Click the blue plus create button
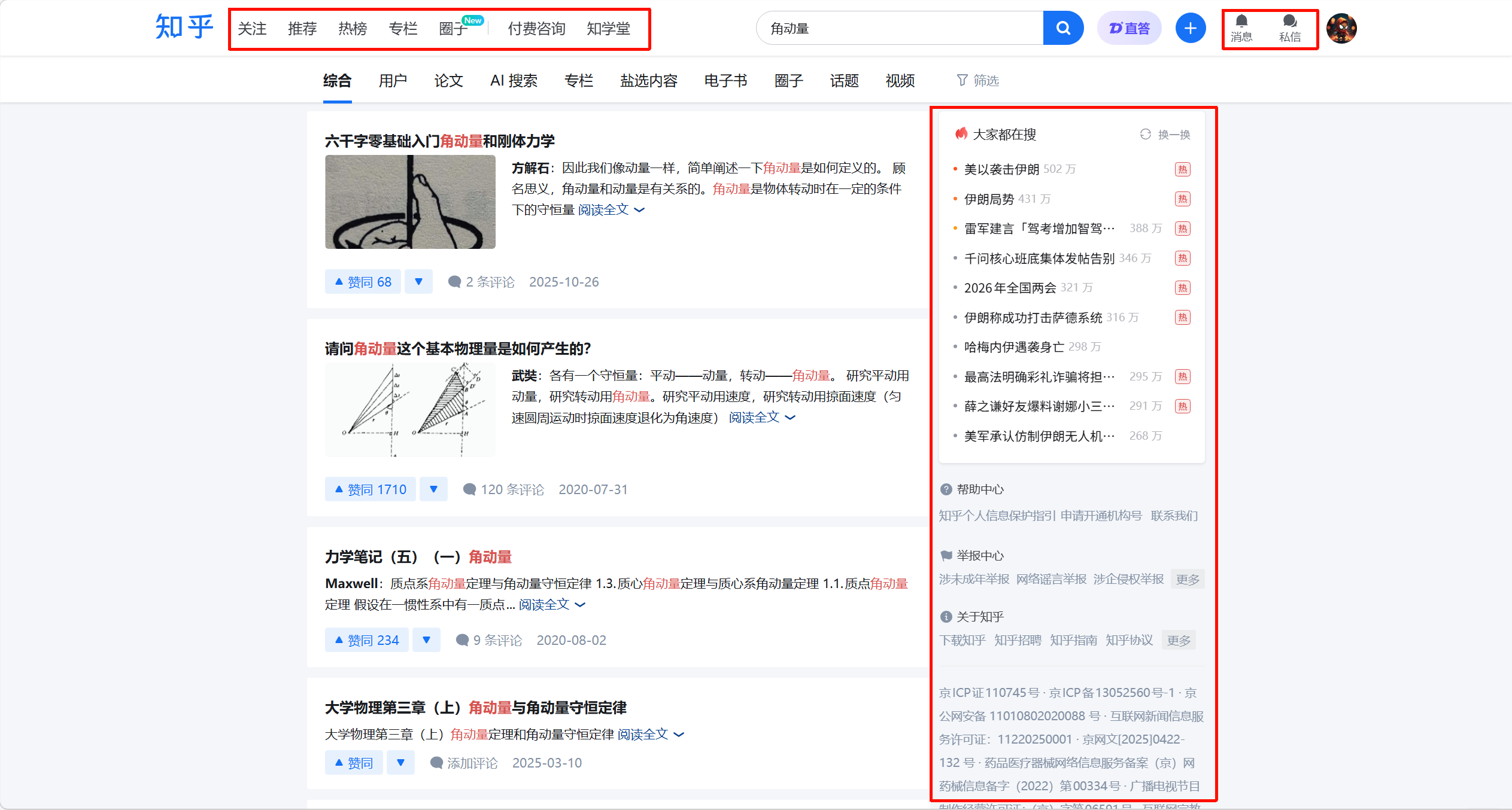Image resolution: width=1512 pixels, height=810 pixels. click(x=1190, y=28)
